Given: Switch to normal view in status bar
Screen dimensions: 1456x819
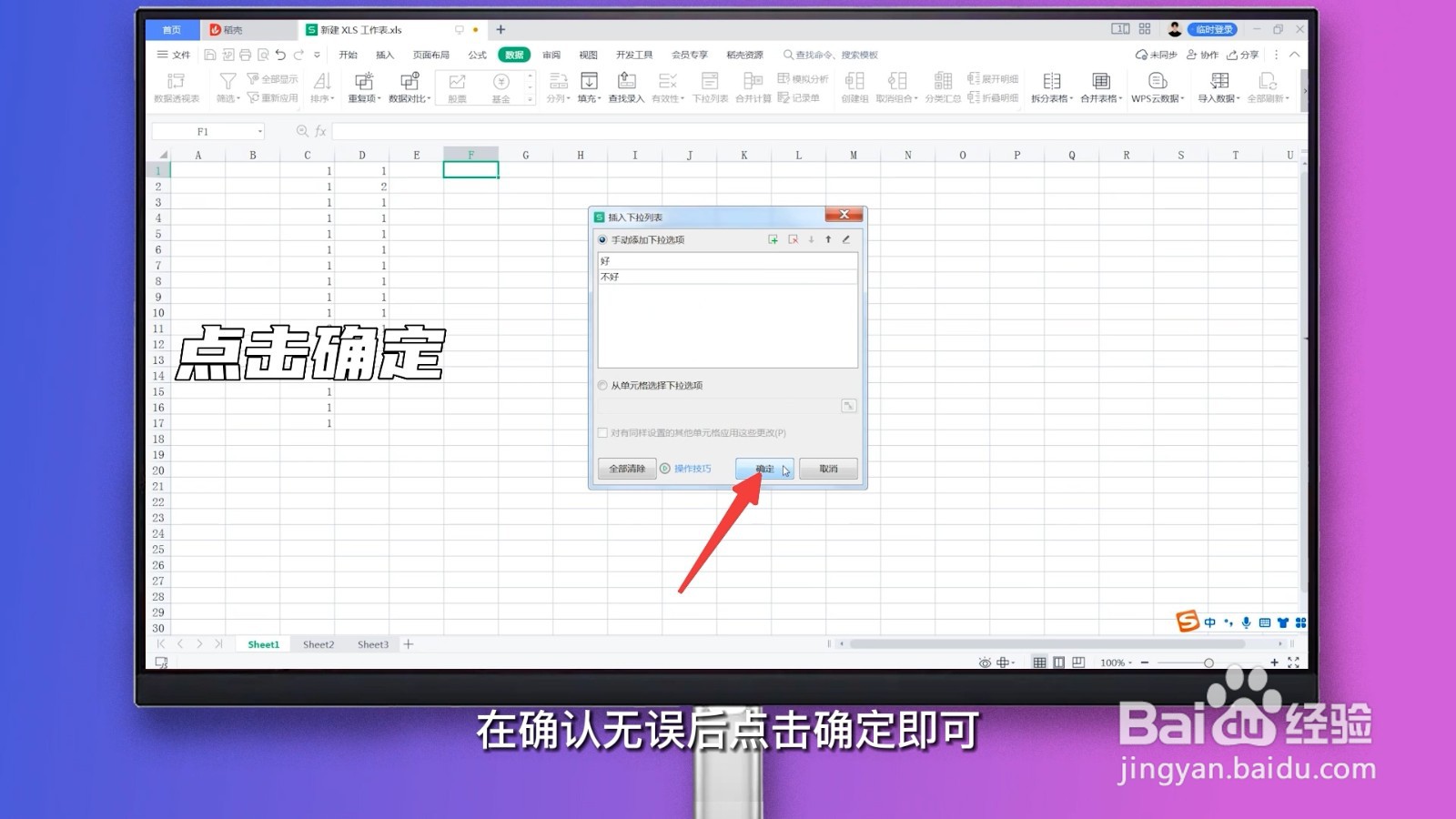Looking at the screenshot, I should (1039, 662).
